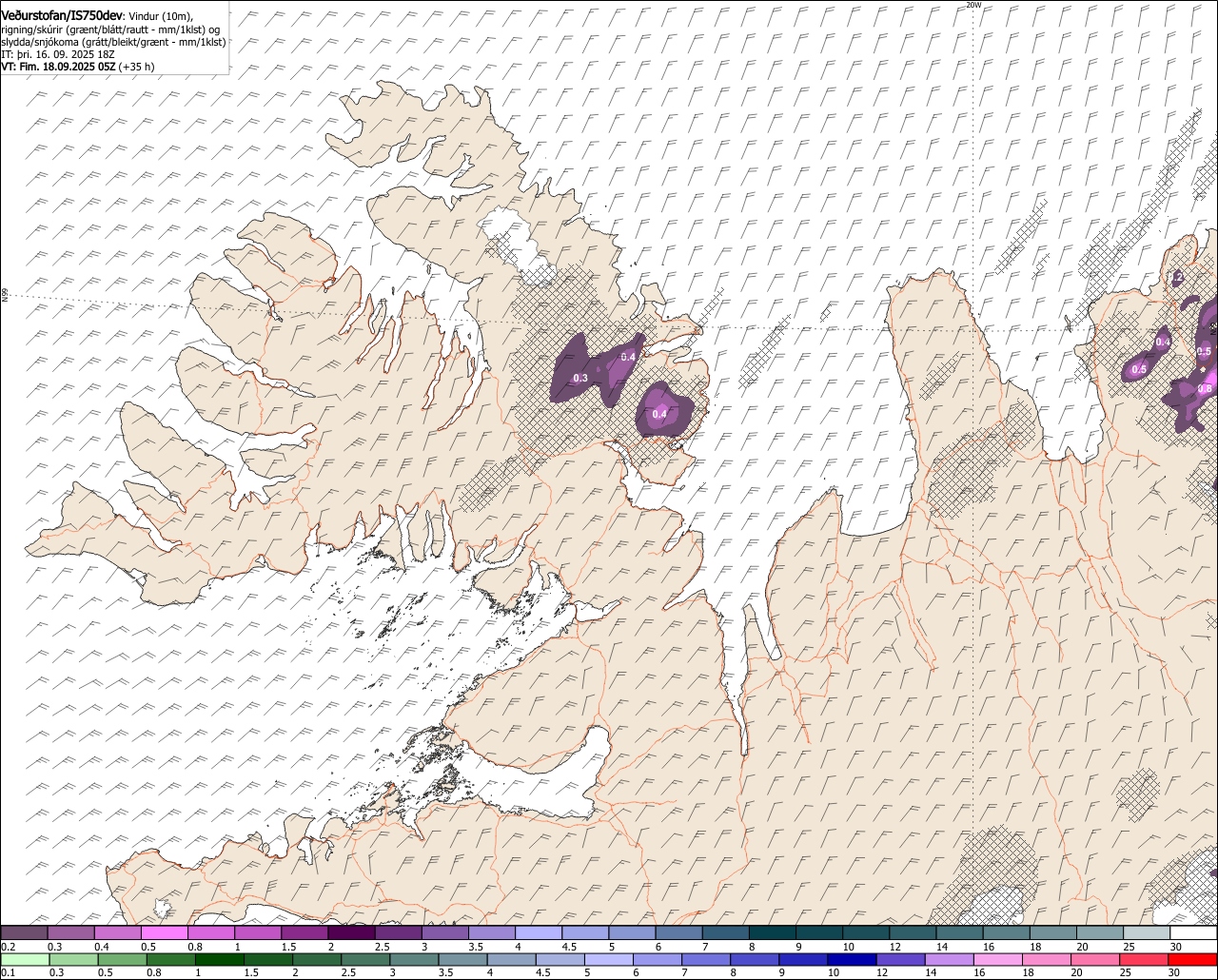Viewport: 1218px width, 980px height.
Task: Pick the pink rain swatch labeled 20
Action: coord(1095,959)
